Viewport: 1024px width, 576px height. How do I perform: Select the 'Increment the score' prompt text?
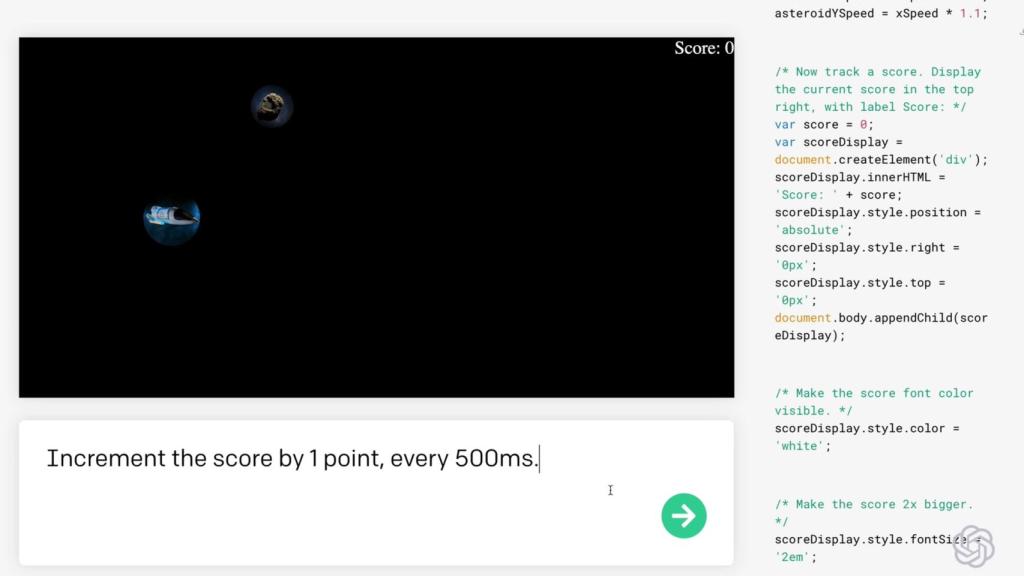point(290,458)
